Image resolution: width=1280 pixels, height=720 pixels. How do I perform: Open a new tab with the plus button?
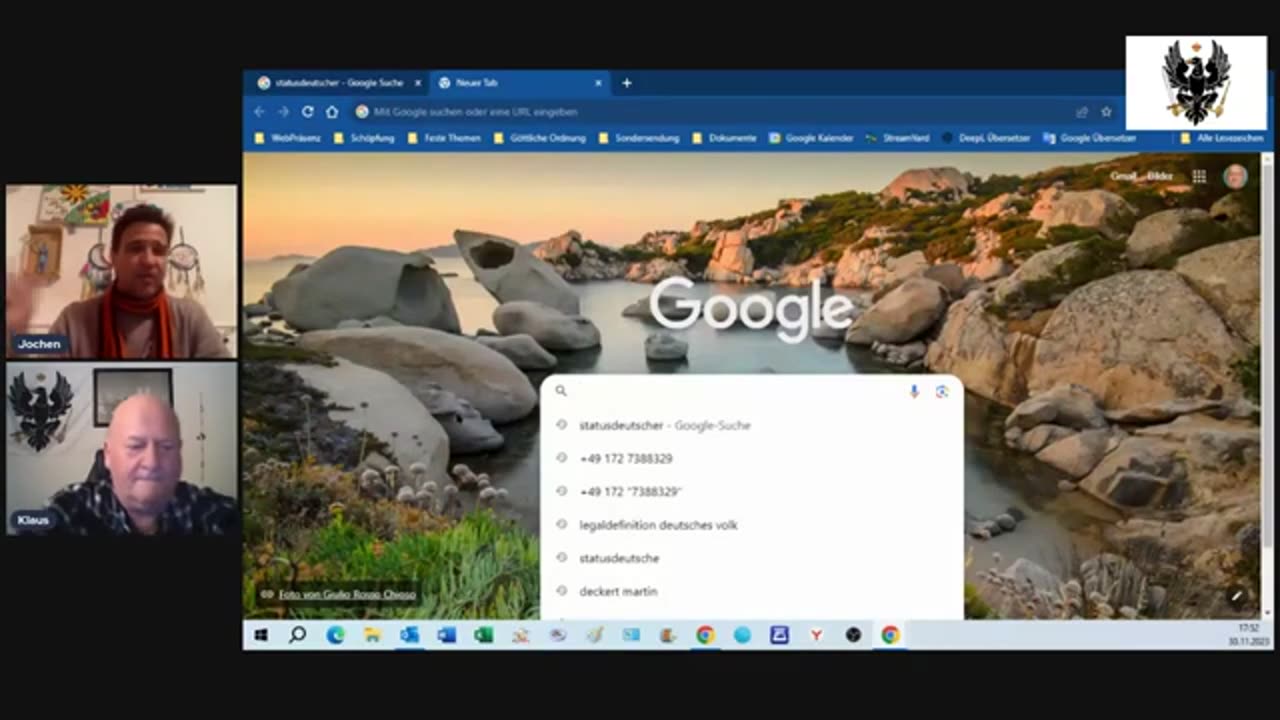pyautogui.click(x=627, y=83)
